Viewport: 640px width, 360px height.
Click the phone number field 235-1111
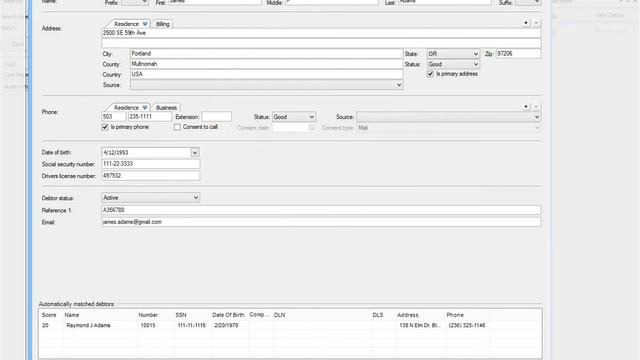150,117
